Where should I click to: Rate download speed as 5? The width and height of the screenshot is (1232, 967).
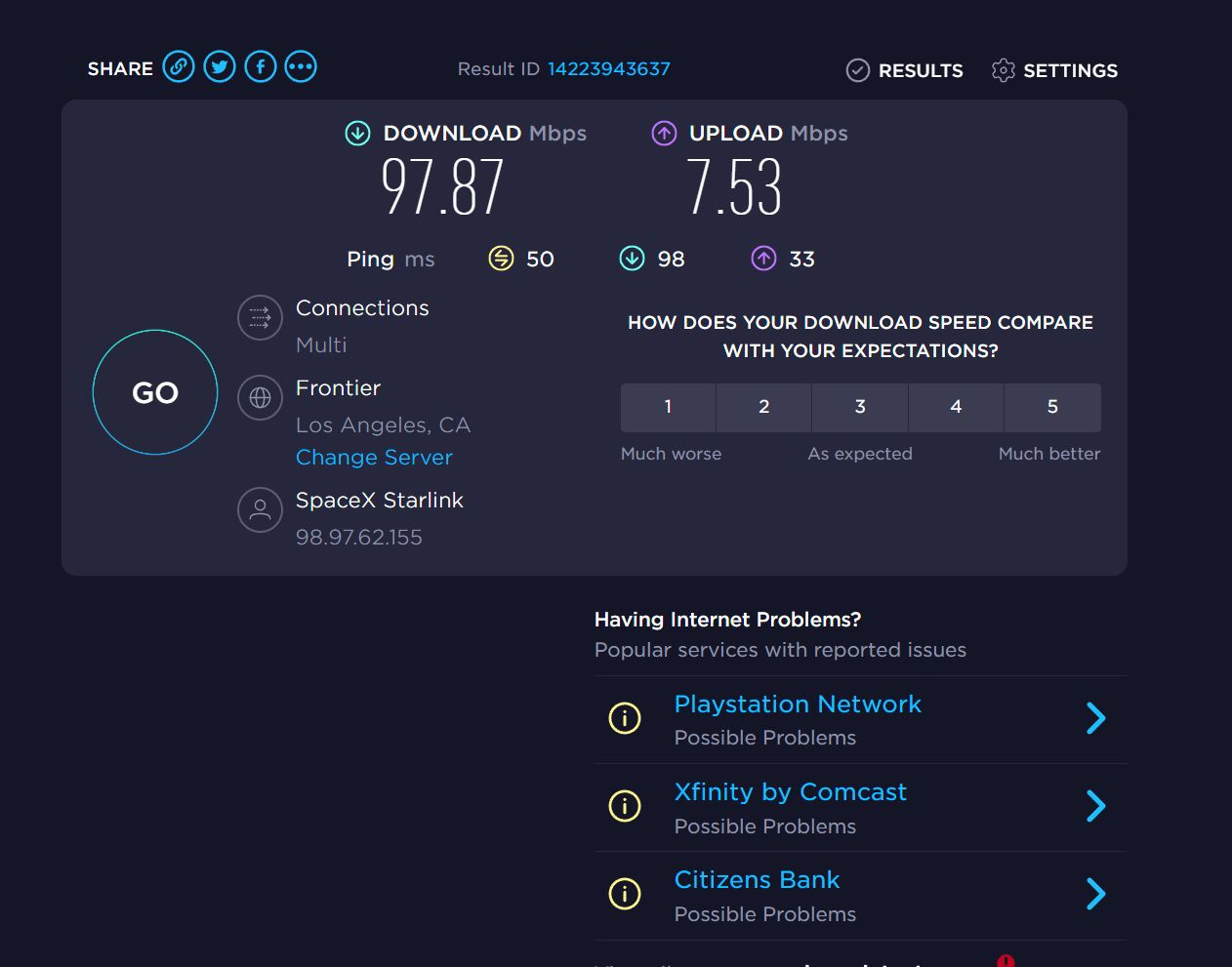(x=1052, y=407)
